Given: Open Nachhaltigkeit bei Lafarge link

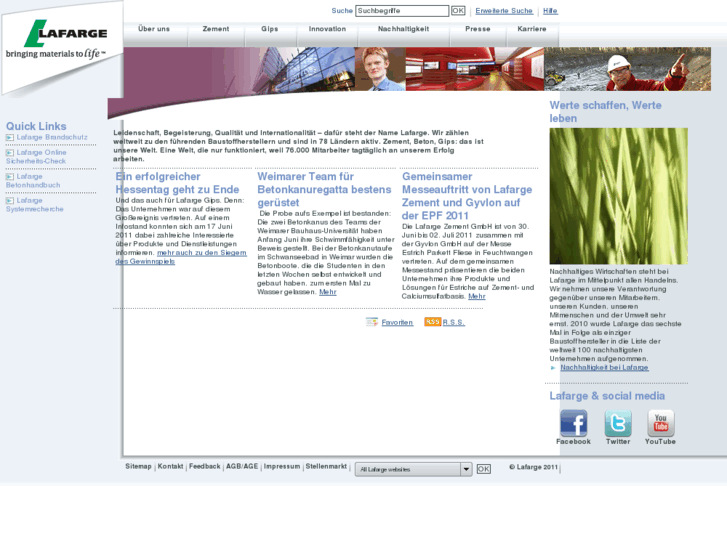Looking at the screenshot, I should coord(604,367).
